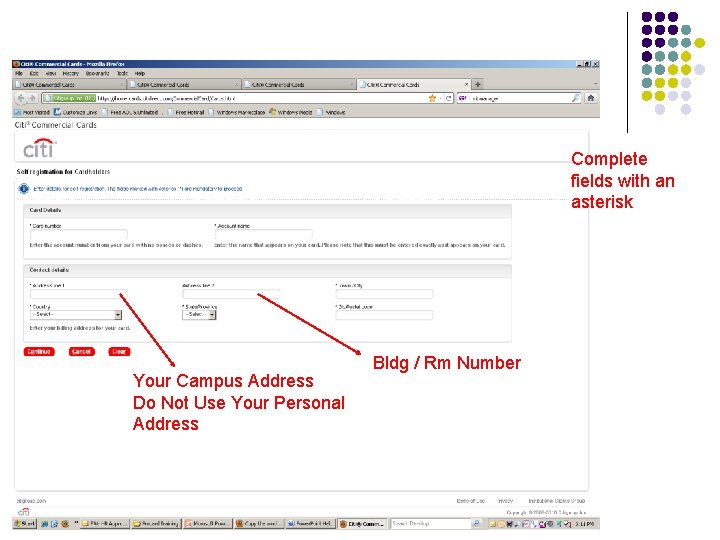
Task: Expand the Country dropdown
Action: [x=76, y=315]
